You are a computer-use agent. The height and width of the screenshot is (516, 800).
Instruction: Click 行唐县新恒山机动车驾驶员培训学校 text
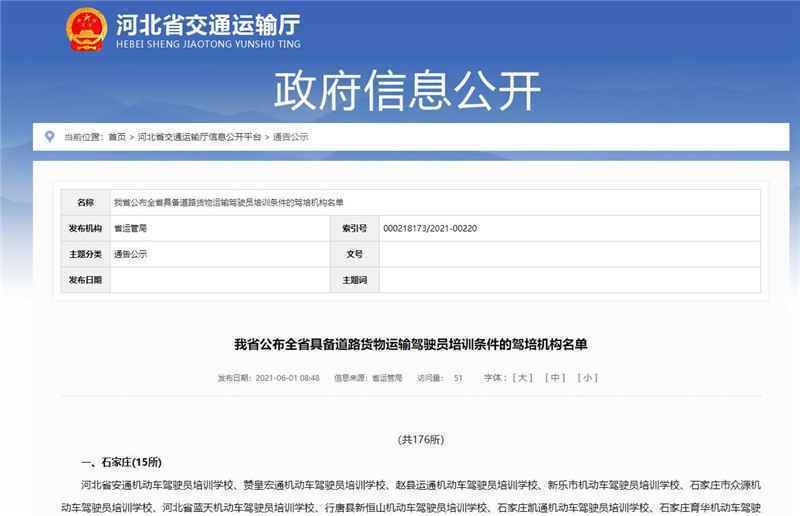point(406,507)
